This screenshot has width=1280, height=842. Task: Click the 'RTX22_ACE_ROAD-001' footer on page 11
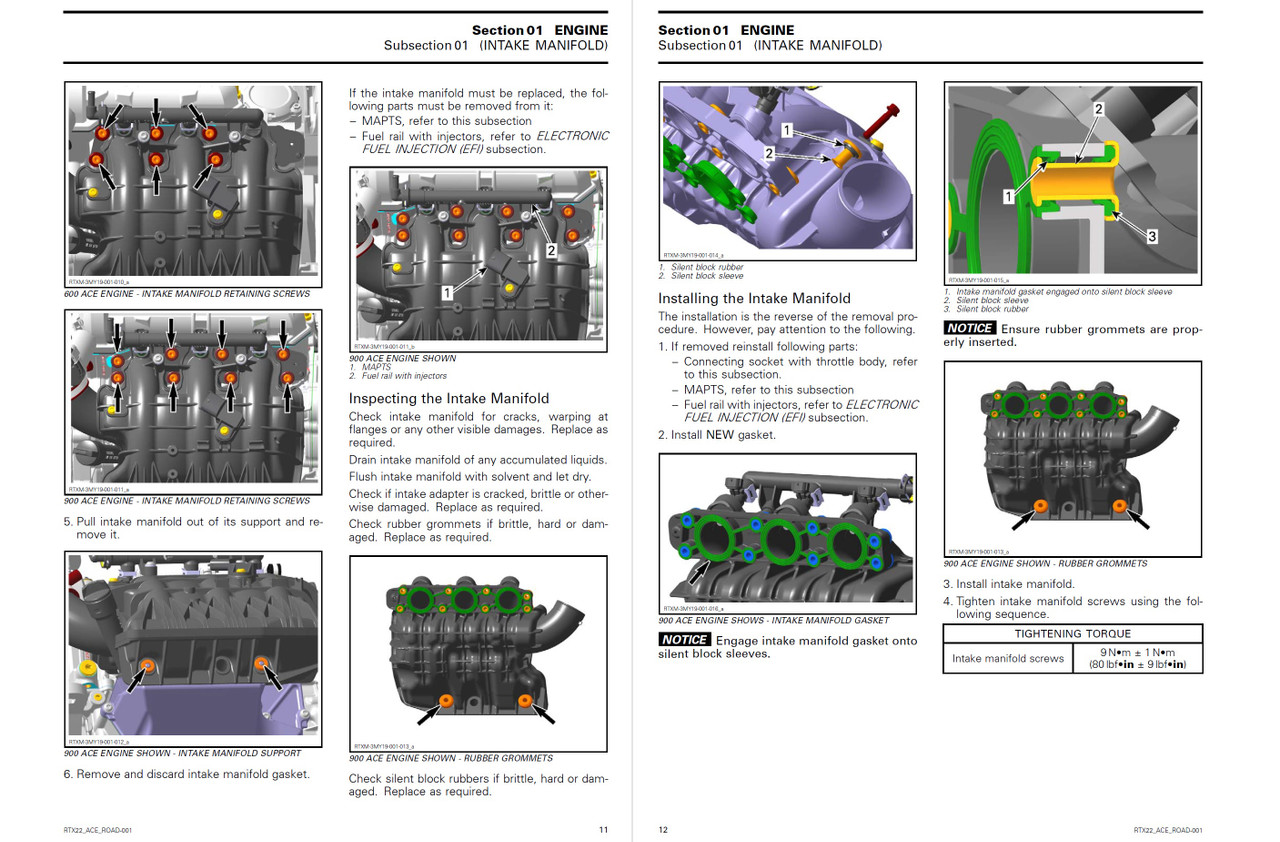[x=99, y=829]
